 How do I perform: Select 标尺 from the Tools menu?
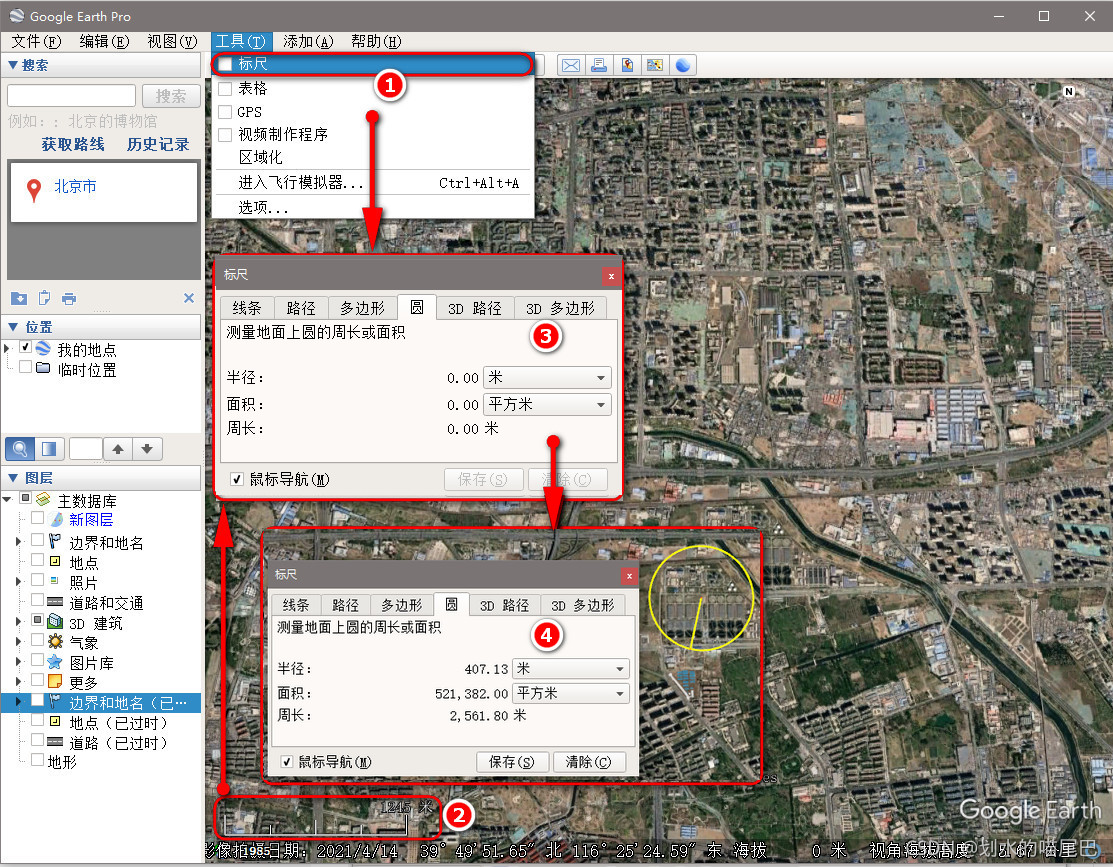point(373,65)
